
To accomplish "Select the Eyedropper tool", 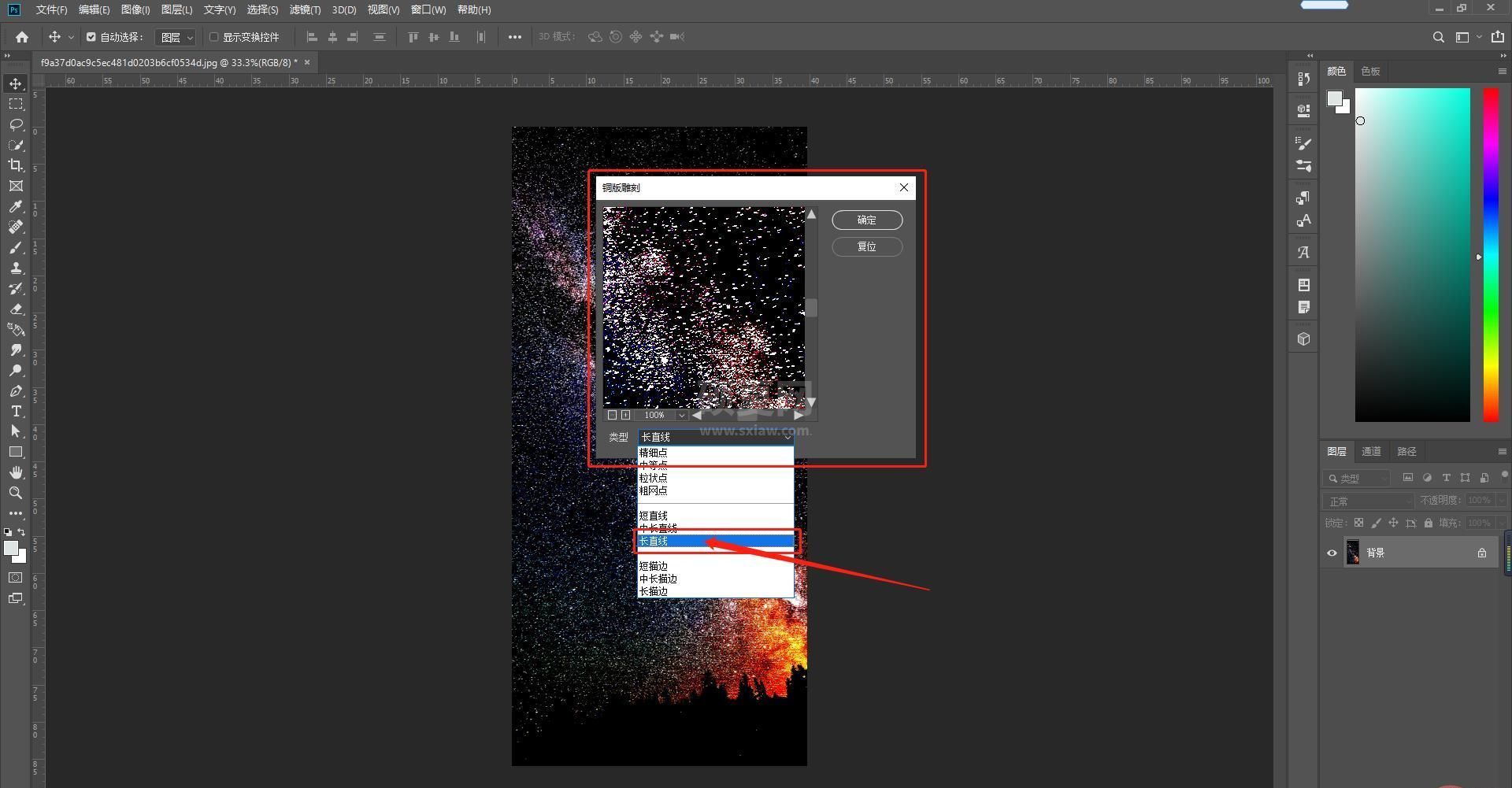I will (16, 206).
